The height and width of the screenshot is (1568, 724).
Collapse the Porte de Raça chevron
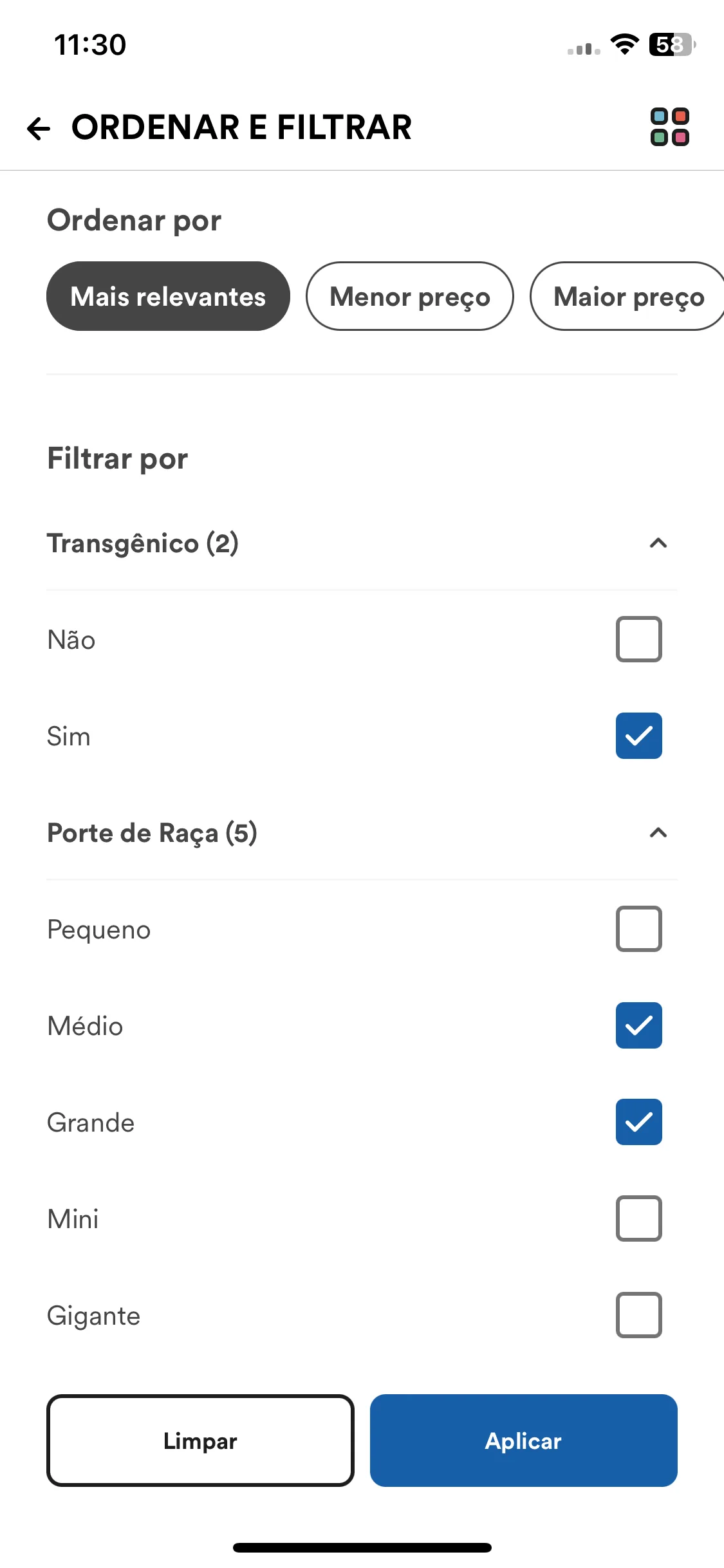coord(658,833)
